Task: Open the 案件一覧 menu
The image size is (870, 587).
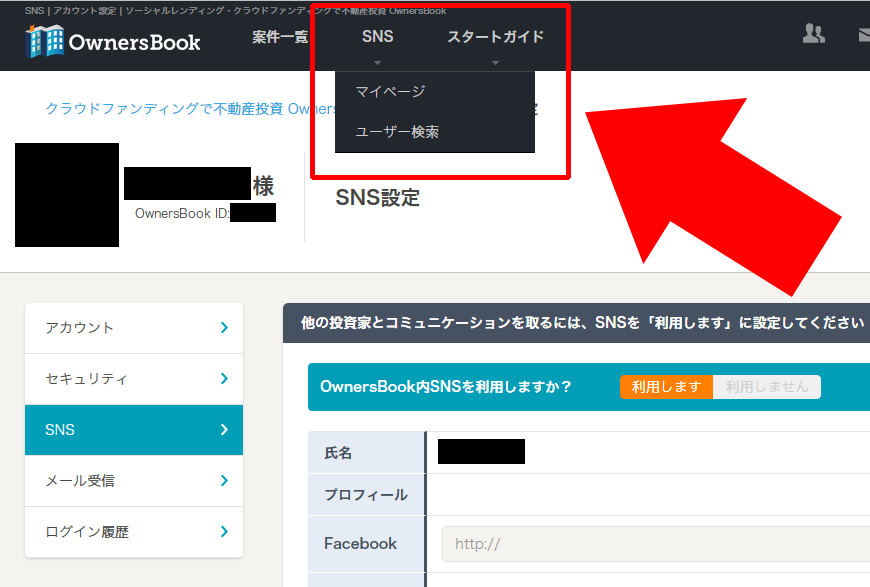Action: 280,37
